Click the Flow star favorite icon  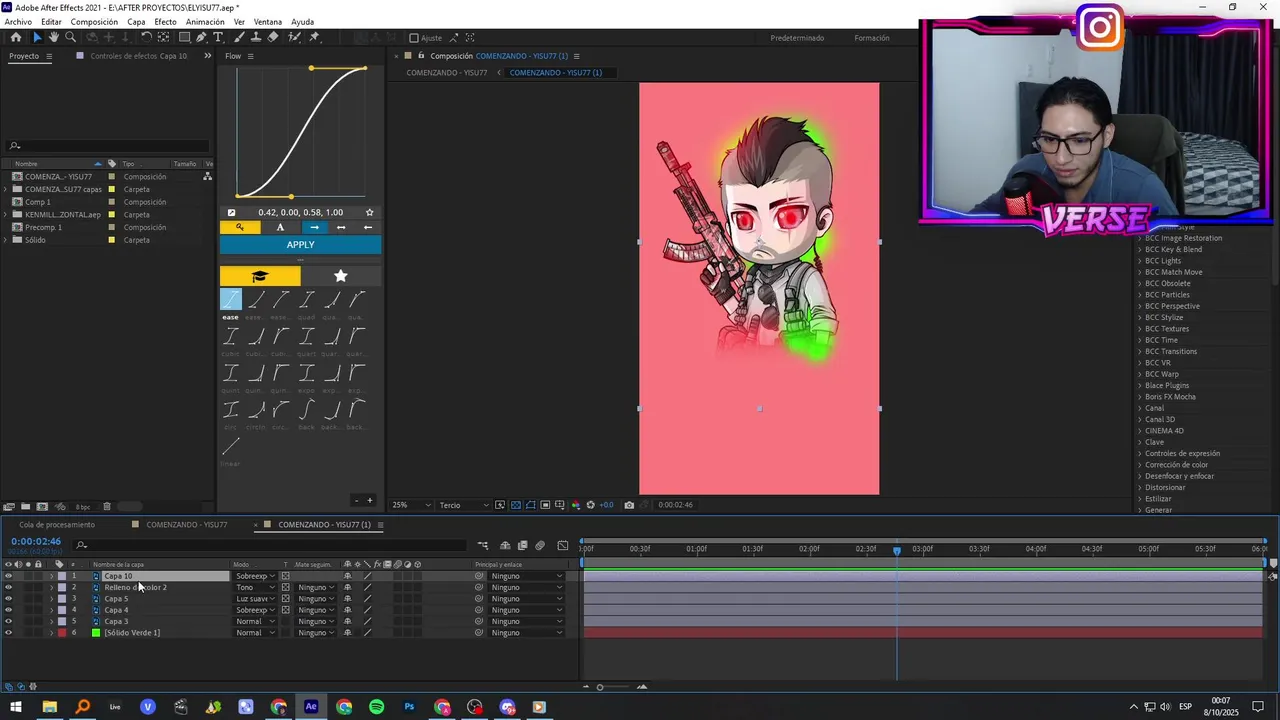(x=369, y=212)
